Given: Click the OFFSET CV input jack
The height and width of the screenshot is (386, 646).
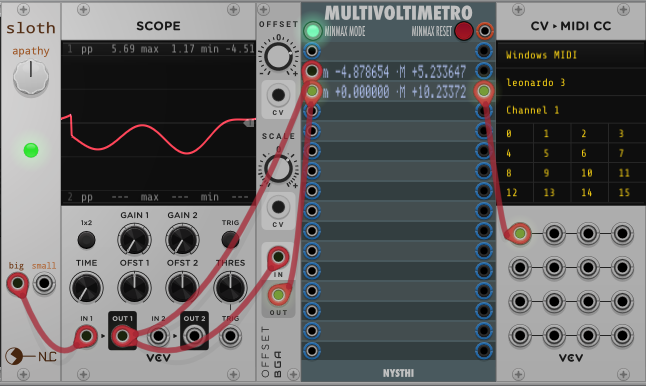Looking at the screenshot, I should pos(278,95).
